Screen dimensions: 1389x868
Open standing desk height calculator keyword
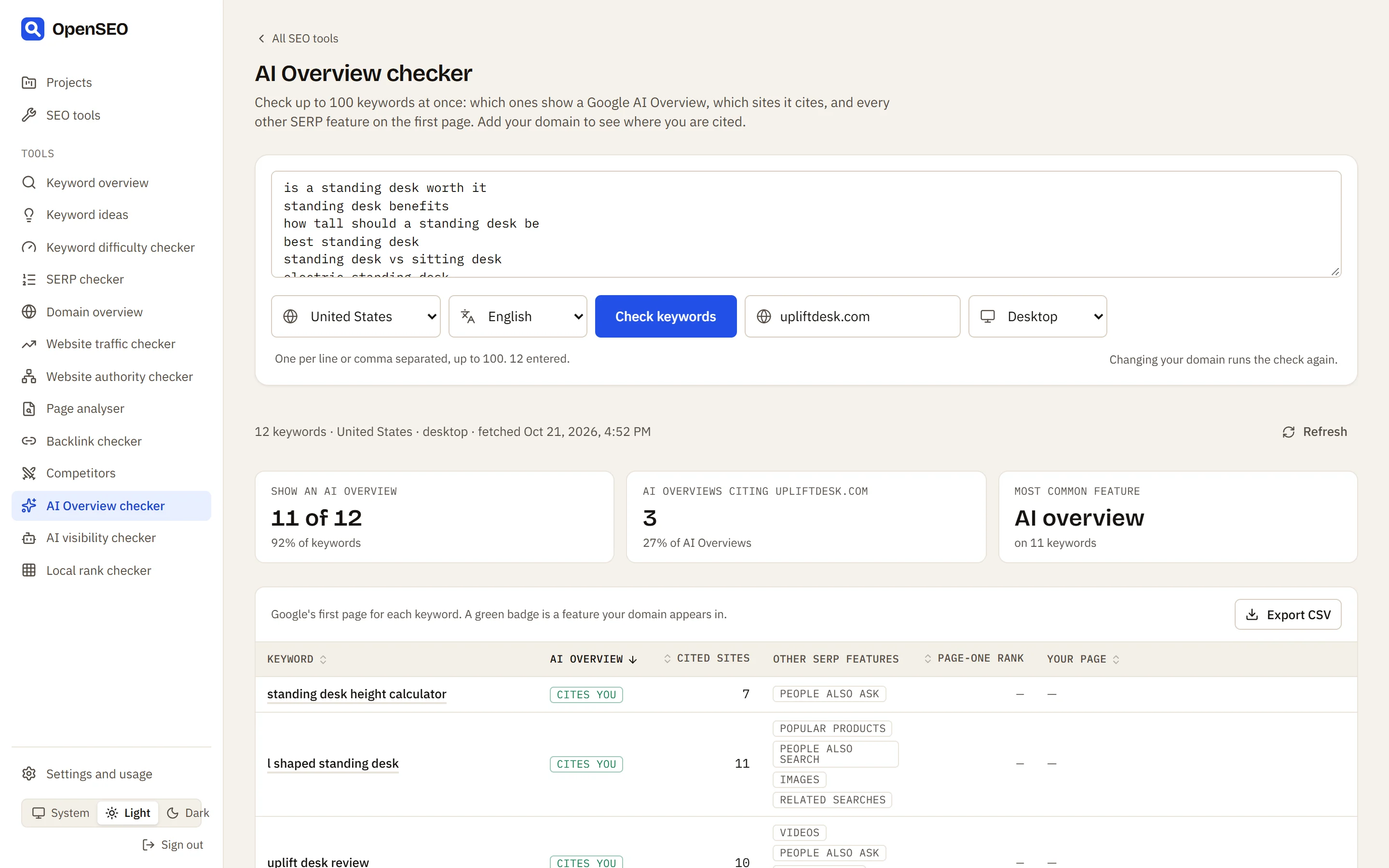(x=356, y=694)
